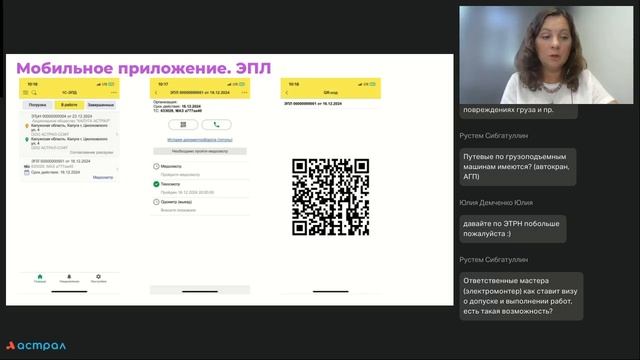
Task: Go back using arrow on ЭПЛ details screen
Action: (x=156, y=93)
